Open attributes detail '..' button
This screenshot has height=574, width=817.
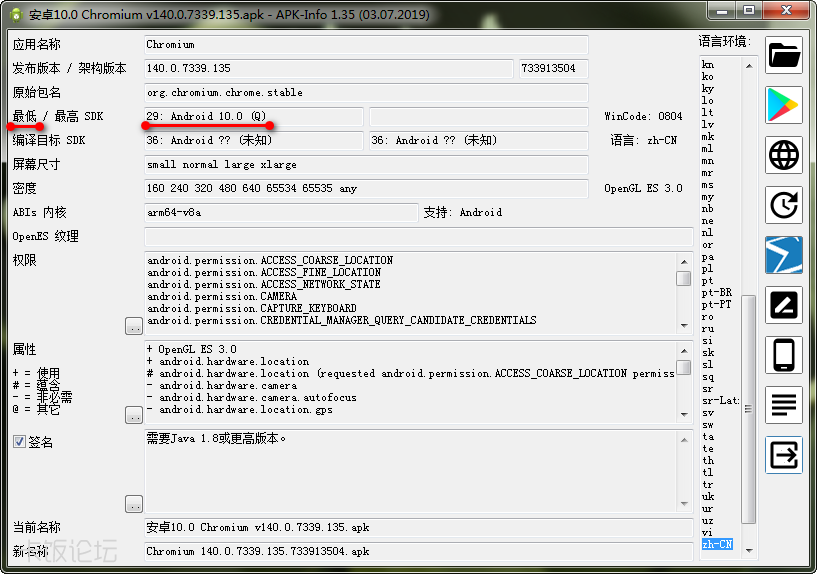click(134, 415)
